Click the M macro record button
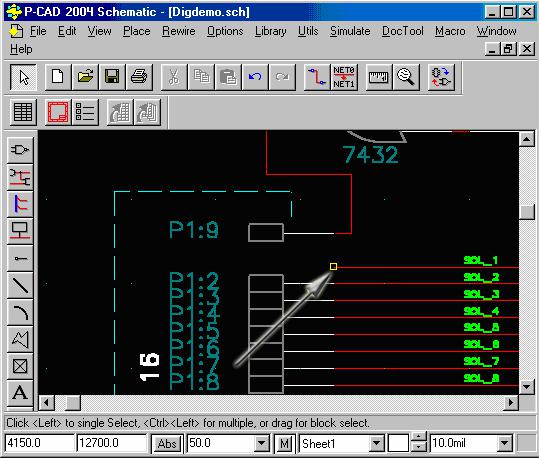This screenshot has width=539, height=458. (284, 444)
